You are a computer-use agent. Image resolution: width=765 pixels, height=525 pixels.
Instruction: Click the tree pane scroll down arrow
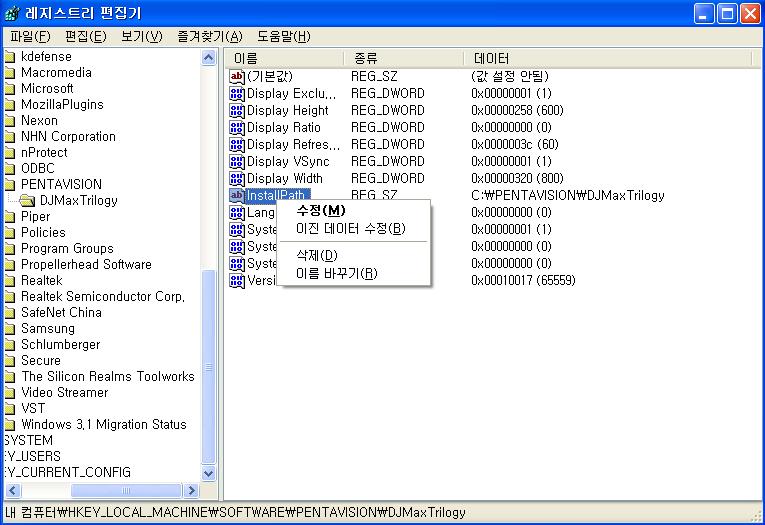pyautogui.click(x=209, y=474)
